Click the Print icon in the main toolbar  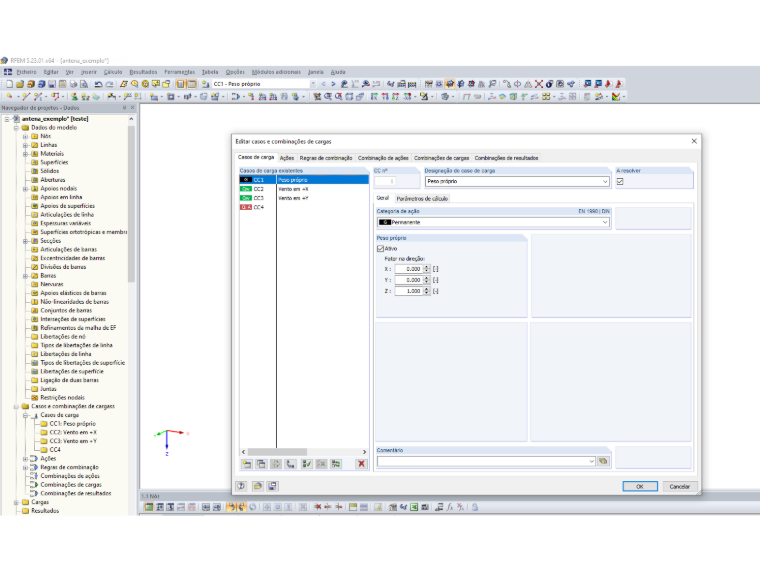[x=73, y=84]
